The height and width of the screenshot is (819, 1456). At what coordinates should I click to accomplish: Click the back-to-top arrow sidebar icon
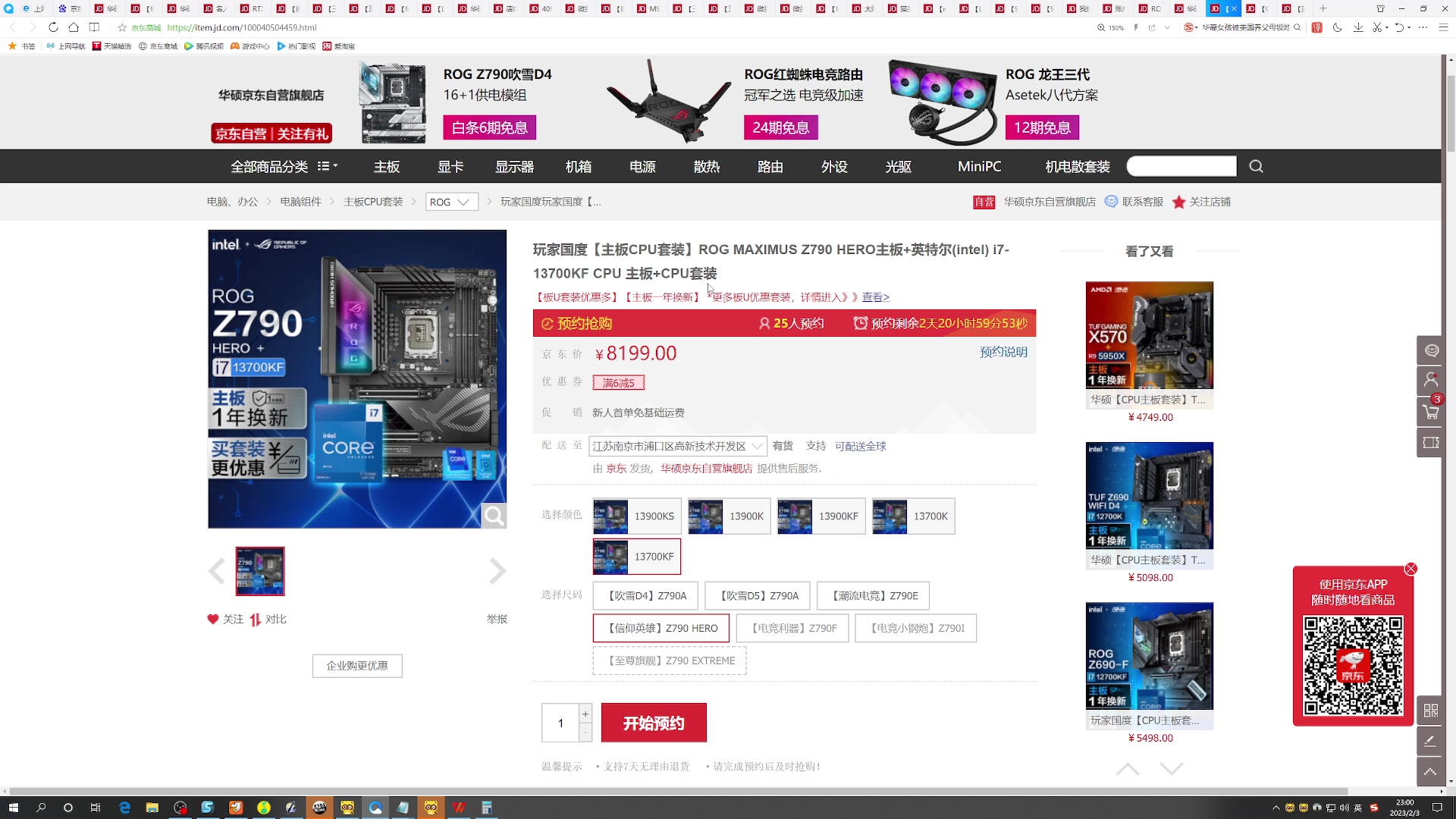tap(1430, 772)
